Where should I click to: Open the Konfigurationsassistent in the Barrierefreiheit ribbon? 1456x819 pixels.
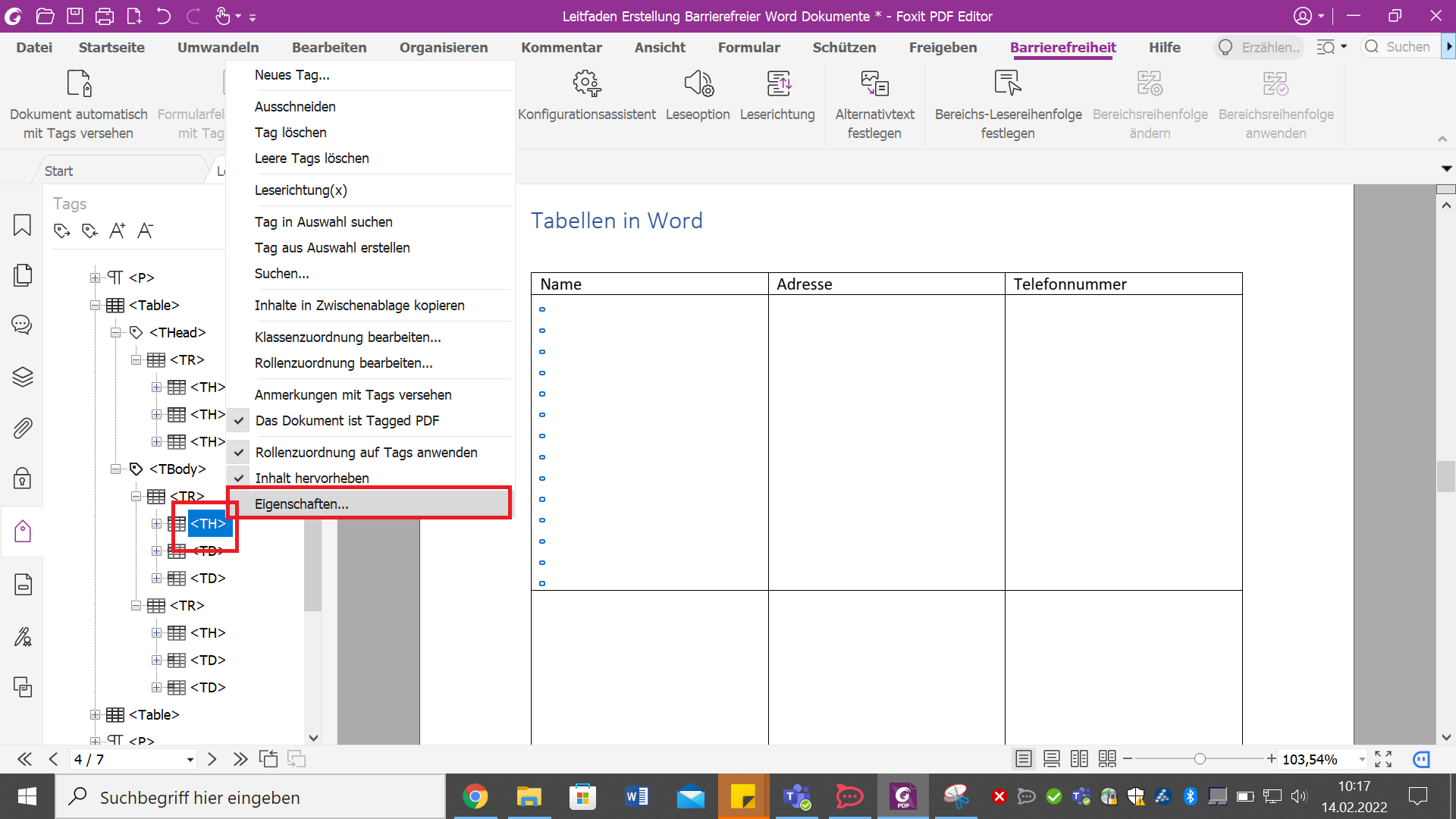(x=586, y=99)
